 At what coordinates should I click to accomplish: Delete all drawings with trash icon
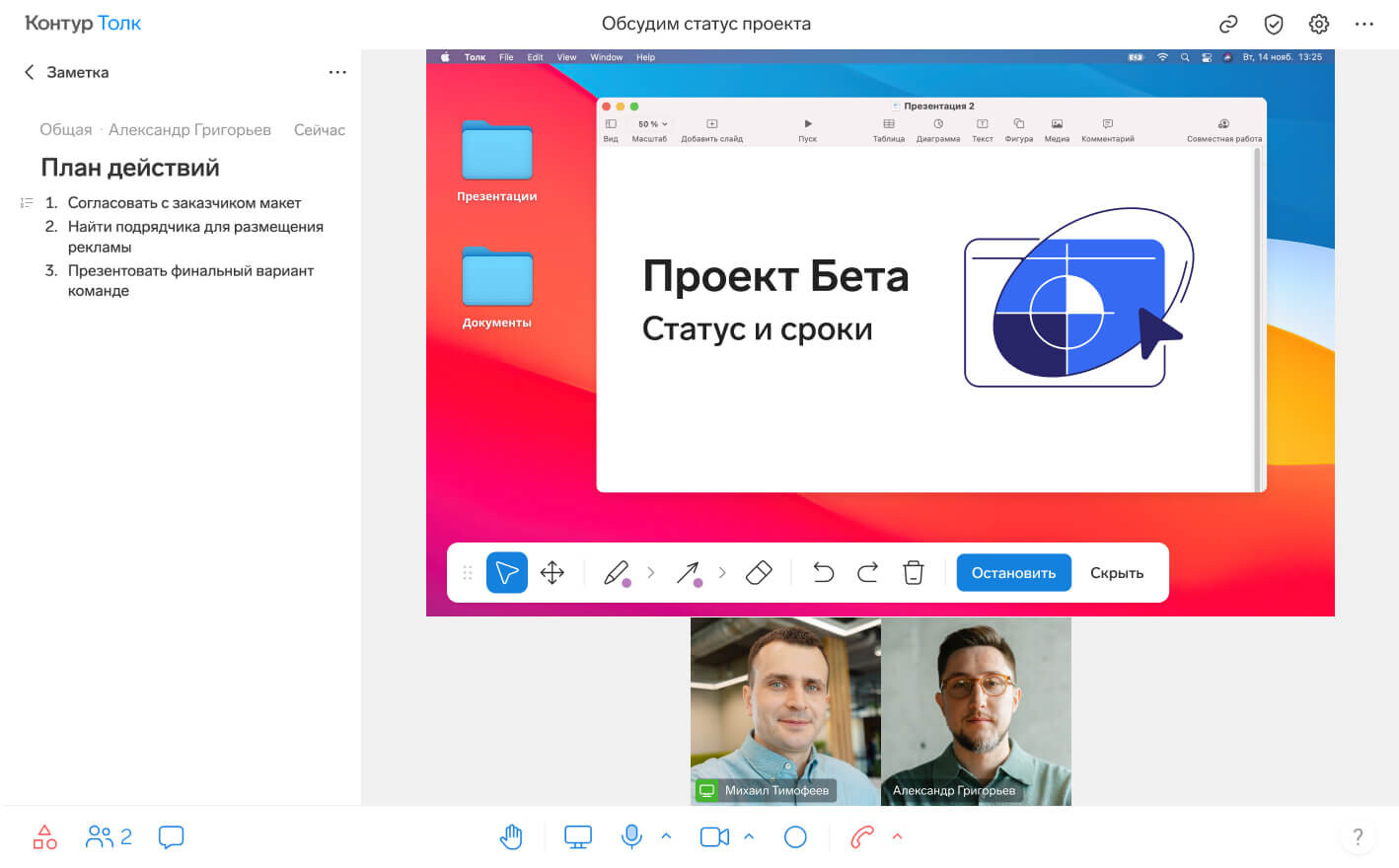[914, 572]
